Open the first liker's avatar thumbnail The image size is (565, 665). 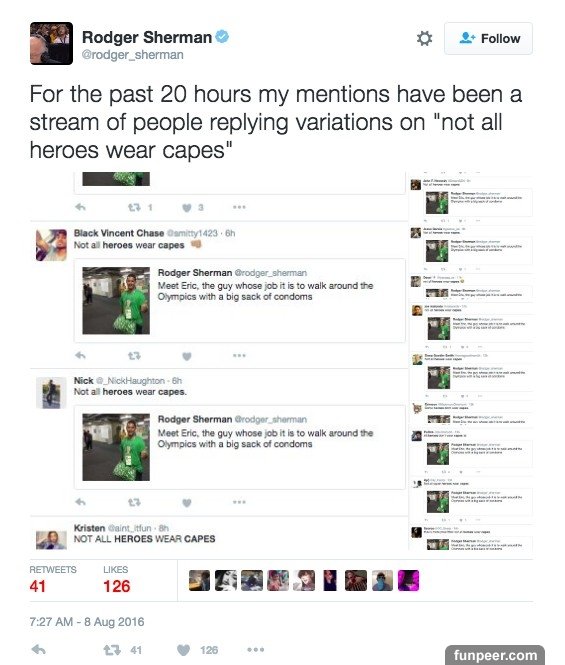click(199, 581)
